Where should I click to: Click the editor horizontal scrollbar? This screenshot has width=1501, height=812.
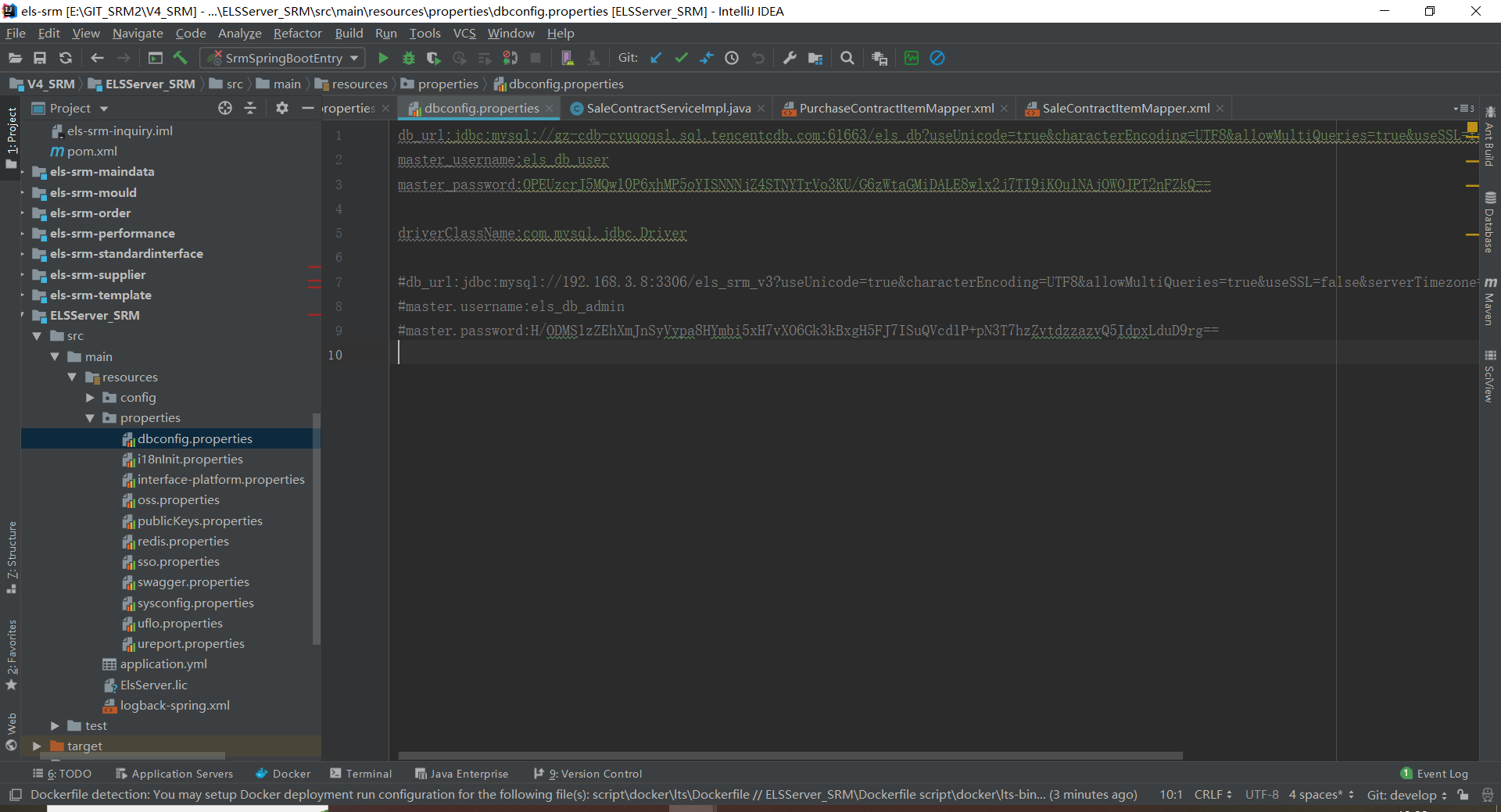tap(790, 756)
